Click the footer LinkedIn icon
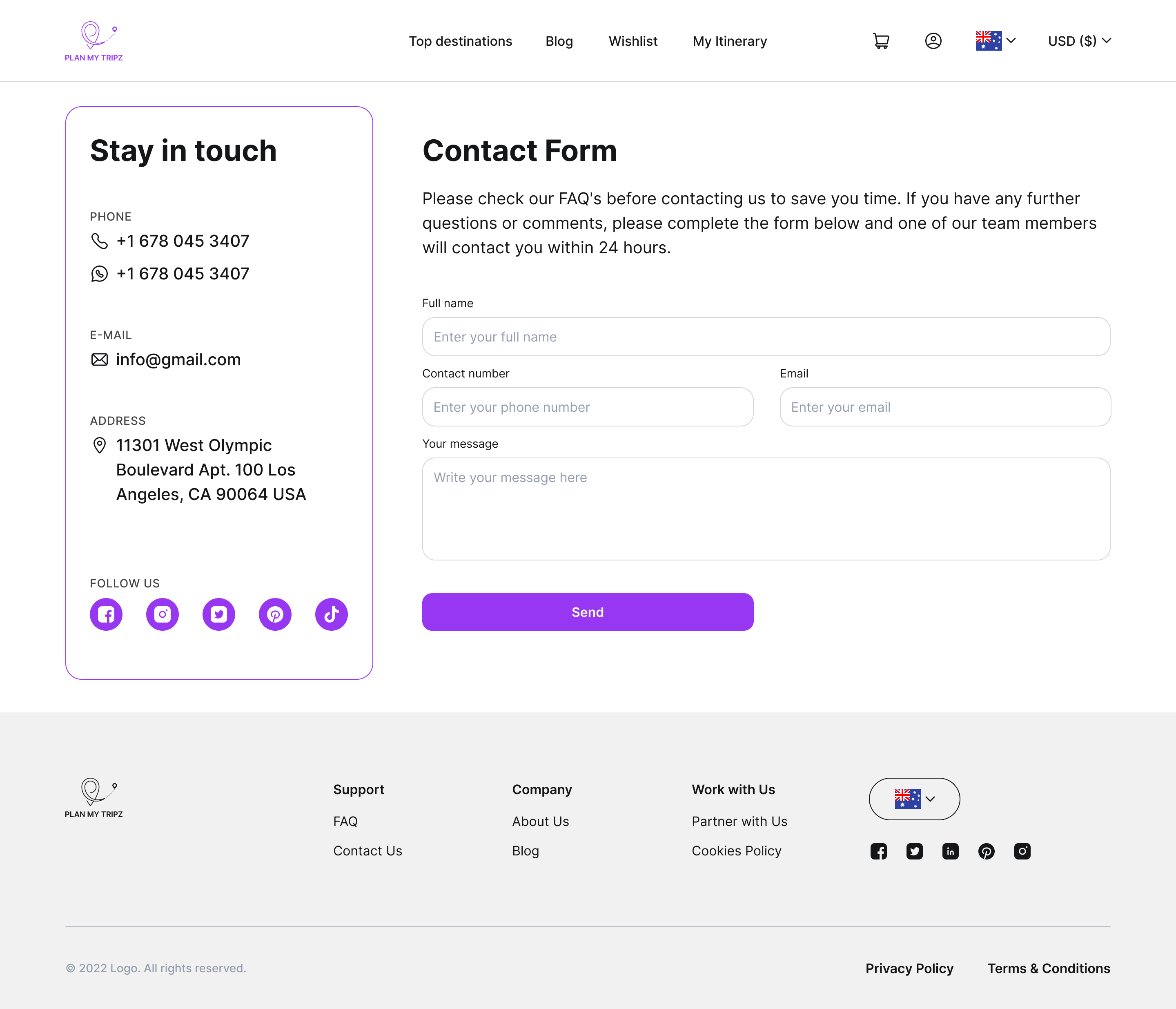The height and width of the screenshot is (1009, 1176). pyautogui.click(x=950, y=851)
